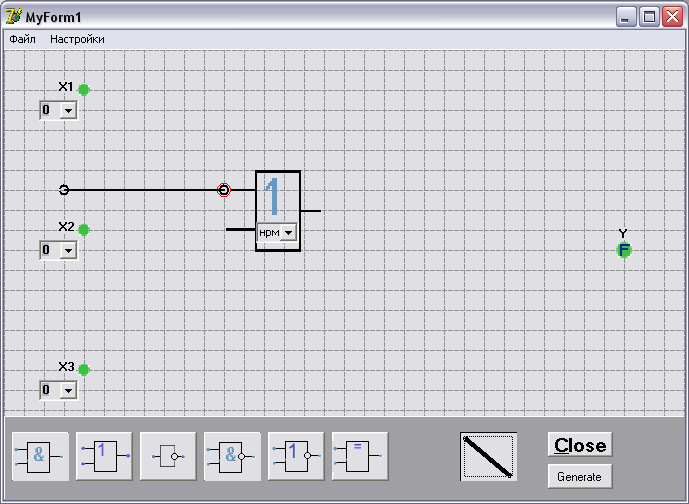Open the X3 value dropdown
689x504 pixels.
tap(69, 390)
